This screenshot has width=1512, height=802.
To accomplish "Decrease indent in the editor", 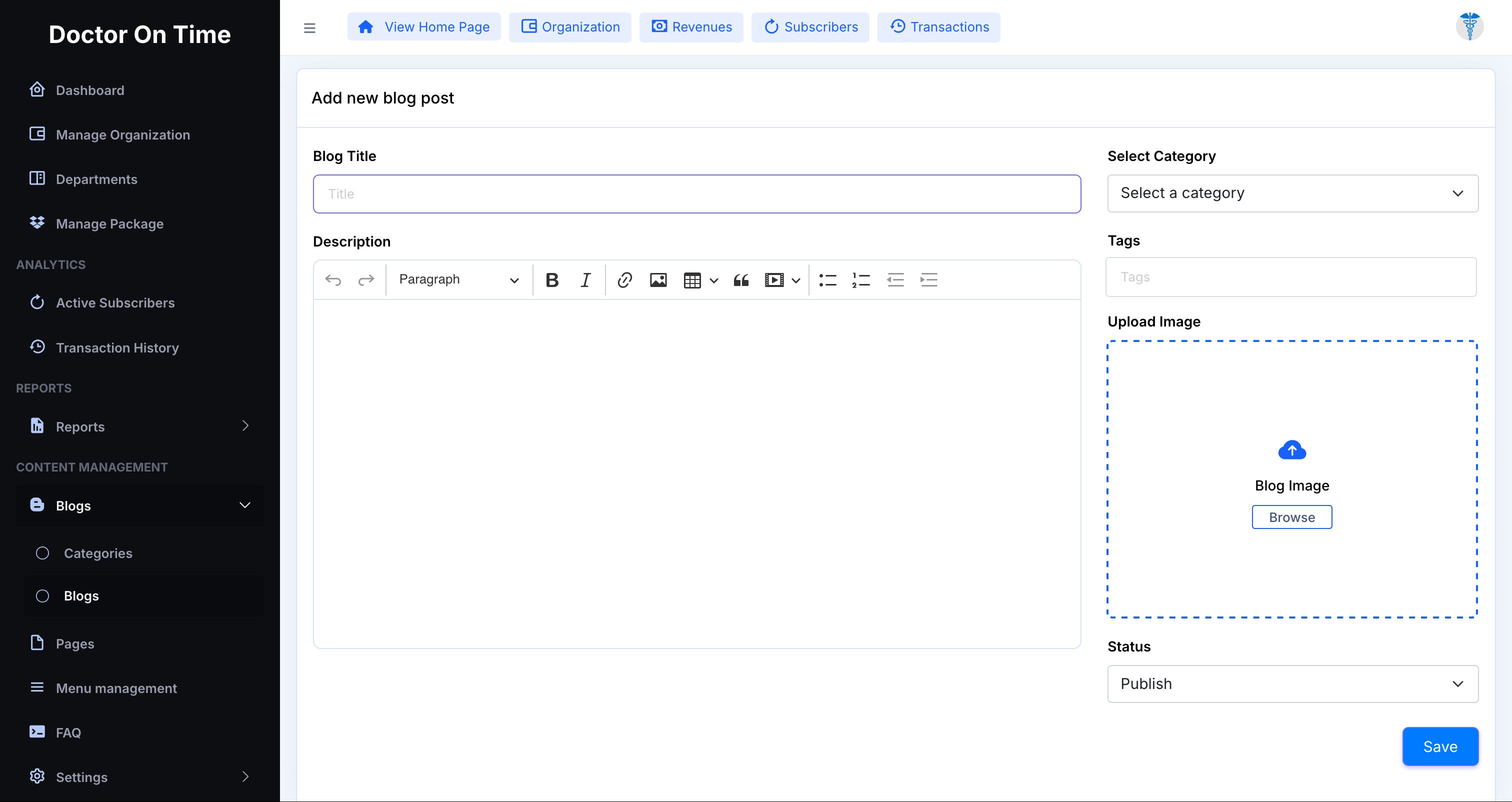I will coord(895,280).
